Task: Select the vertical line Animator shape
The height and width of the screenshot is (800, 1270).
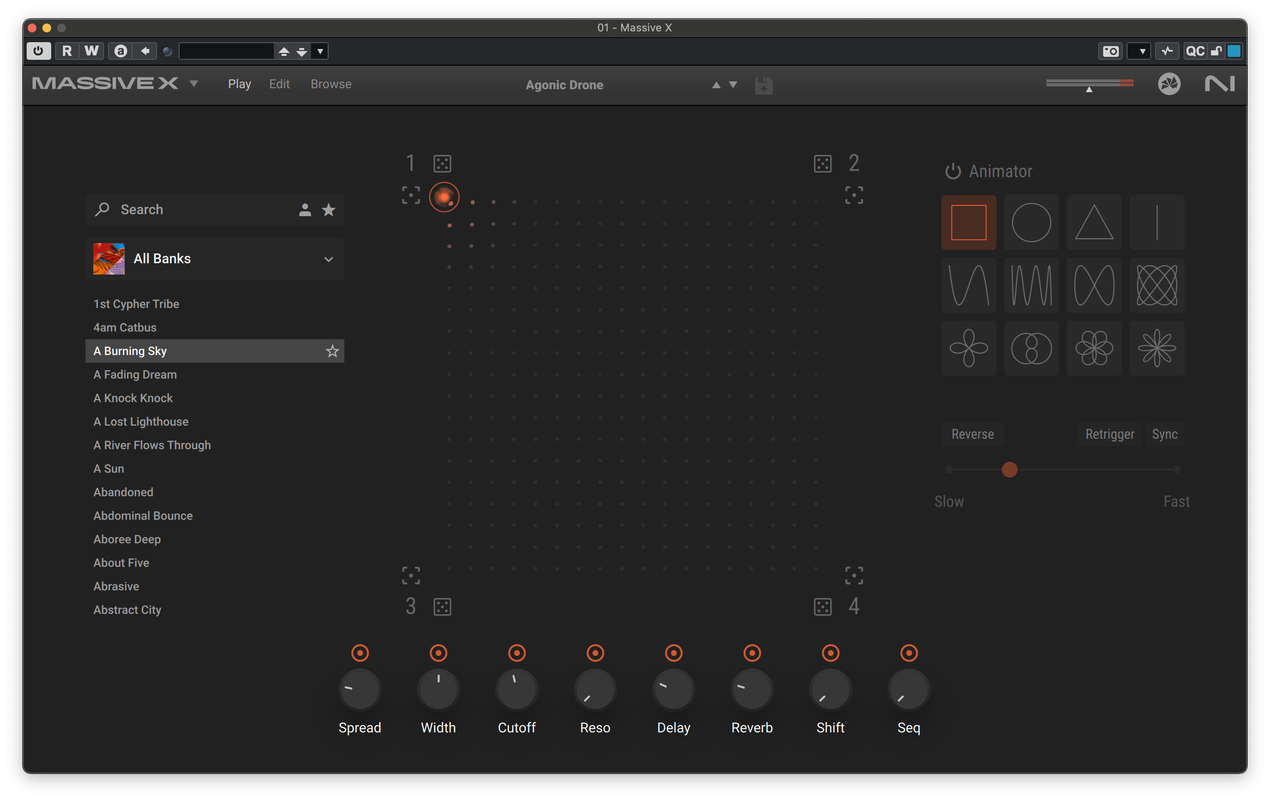Action: (1157, 222)
